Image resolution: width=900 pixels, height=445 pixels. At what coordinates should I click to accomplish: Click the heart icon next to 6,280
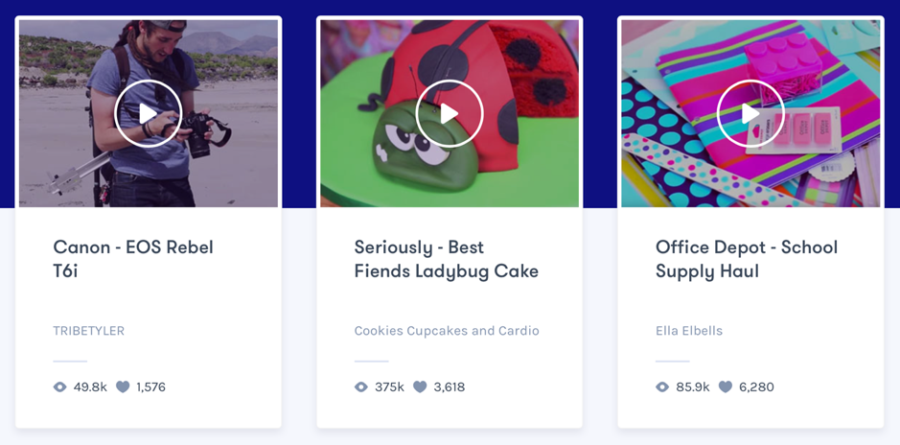tap(726, 387)
